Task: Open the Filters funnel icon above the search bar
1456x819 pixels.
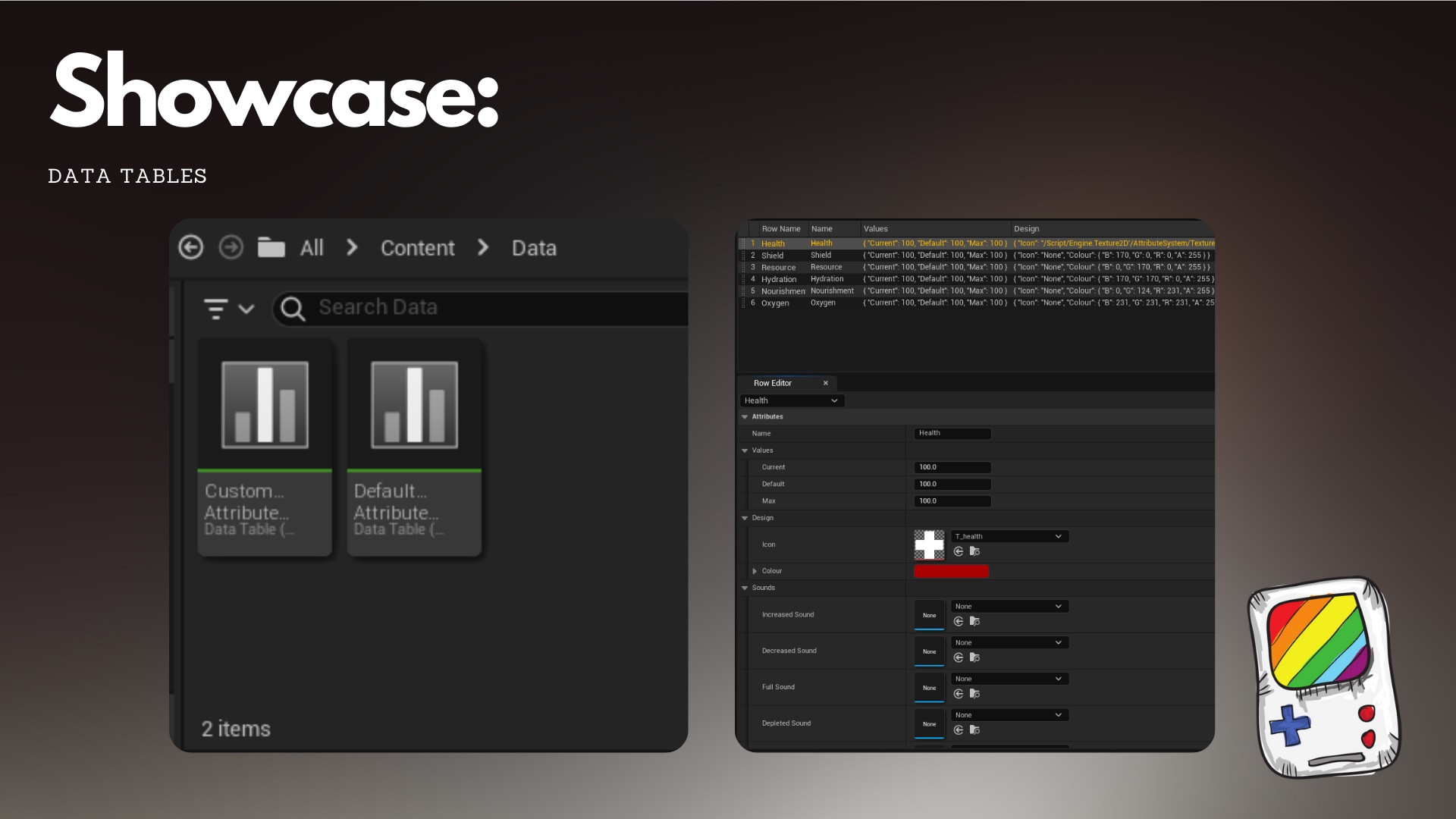Action: pyautogui.click(x=215, y=308)
